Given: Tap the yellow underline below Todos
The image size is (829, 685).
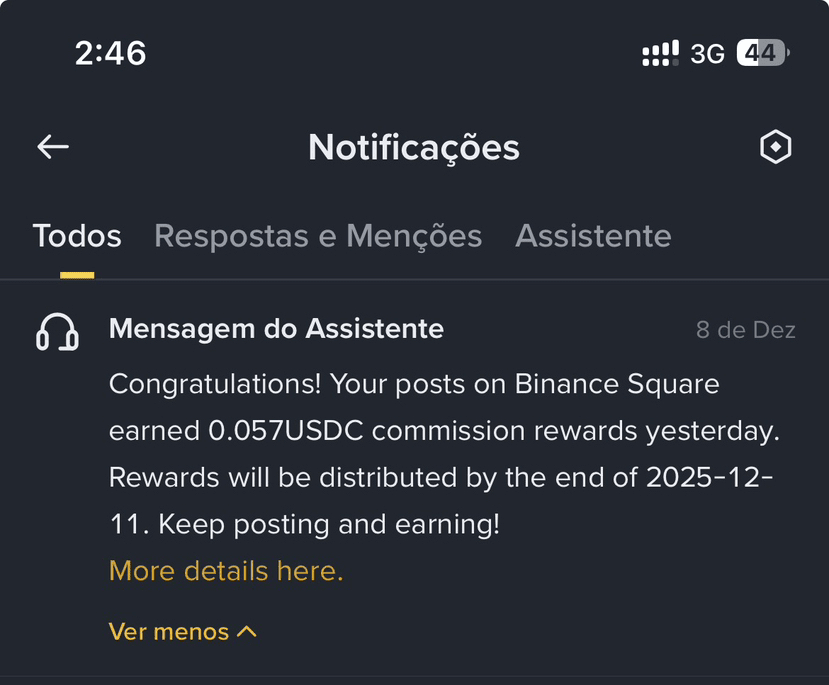Looking at the screenshot, I should tap(77, 274).
